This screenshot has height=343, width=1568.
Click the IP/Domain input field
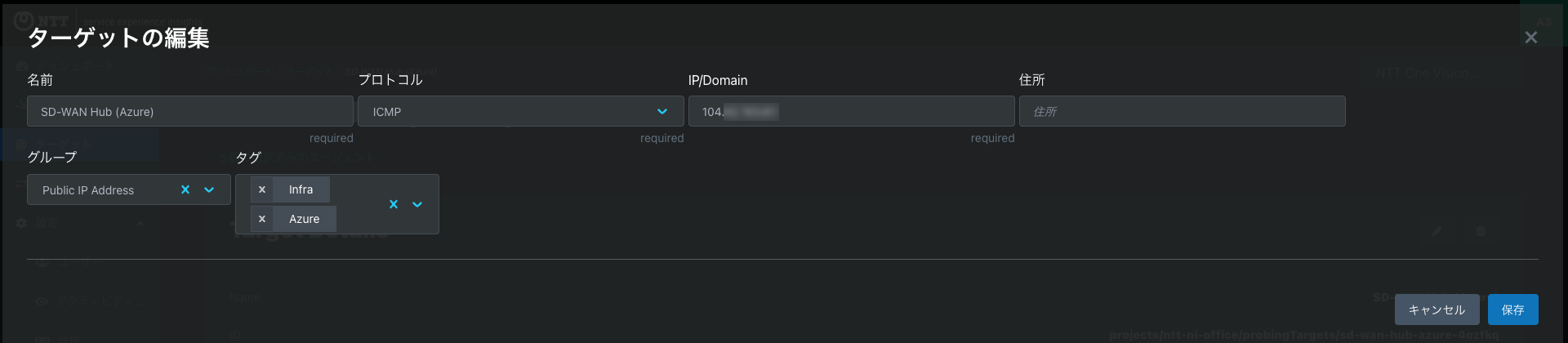[851, 111]
